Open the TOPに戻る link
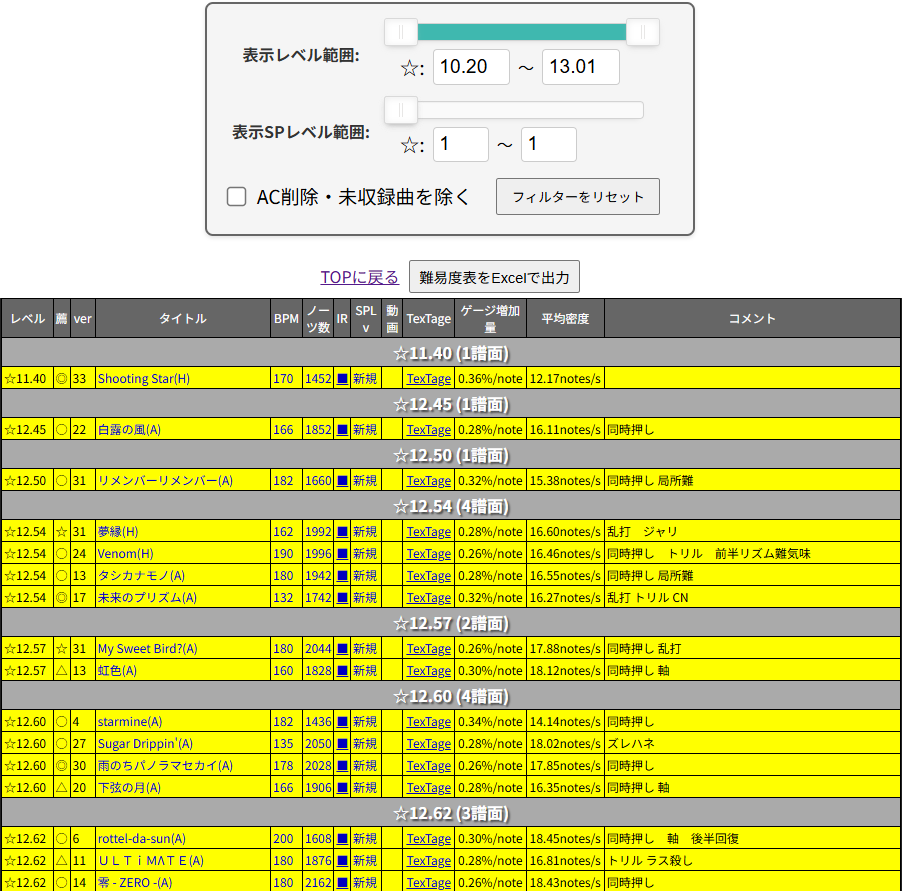The width and height of the screenshot is (902, 891). click(359, 277)
